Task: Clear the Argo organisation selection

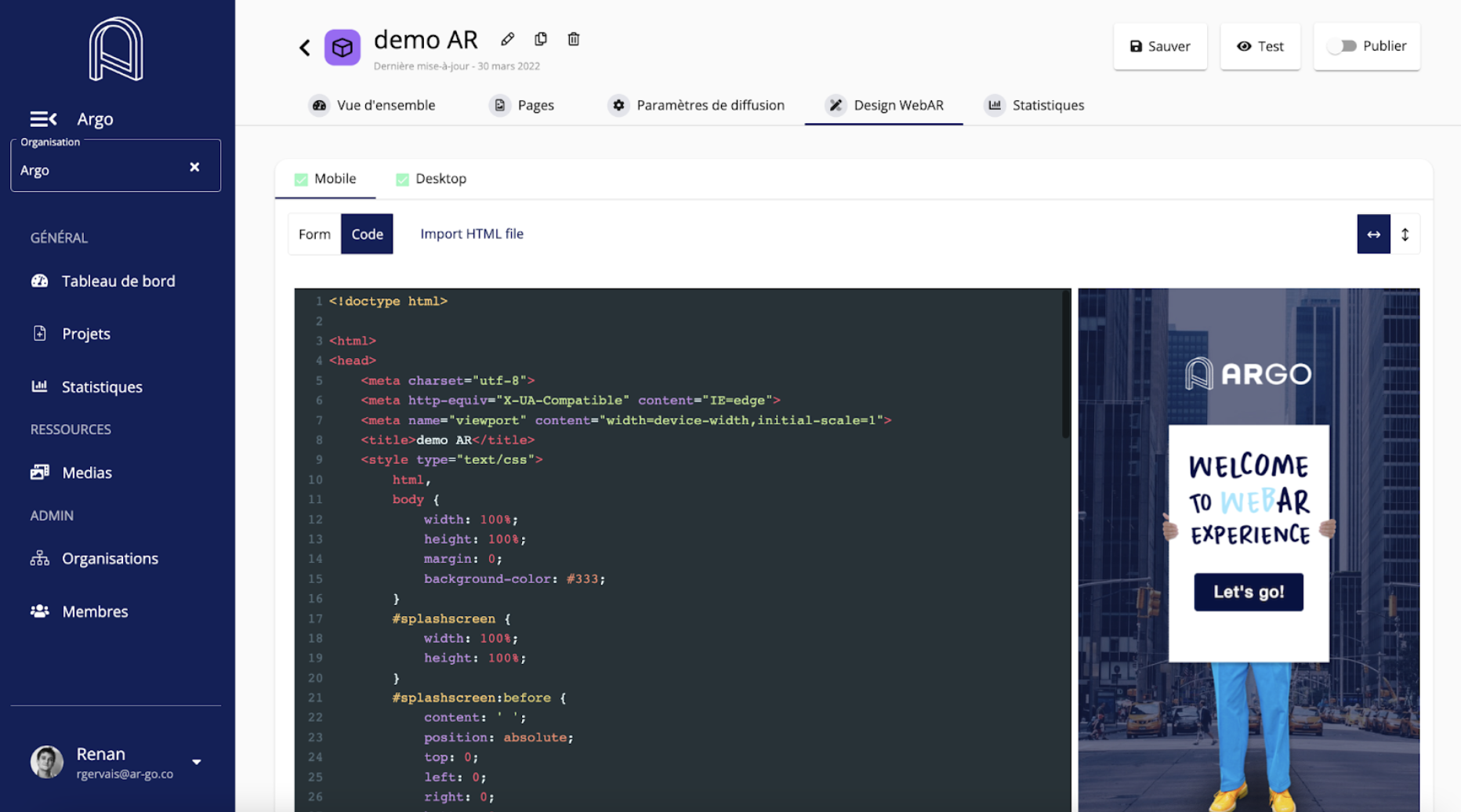Action: pyautogui.click(x=194, y=167)
